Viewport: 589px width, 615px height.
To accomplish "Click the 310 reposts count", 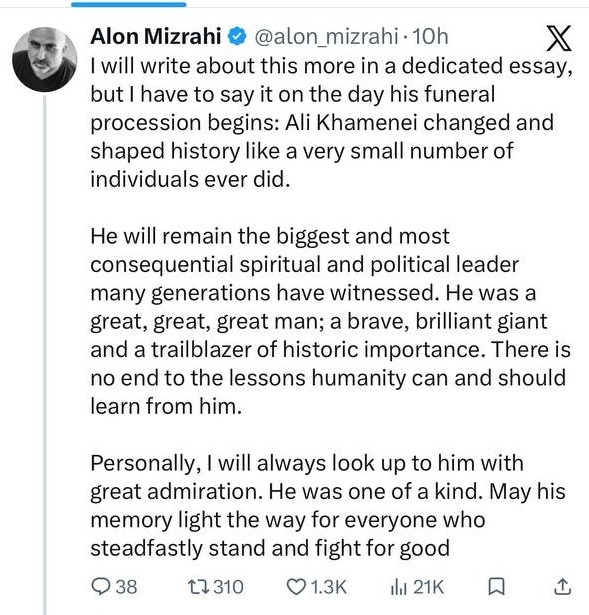I will 229,587.
